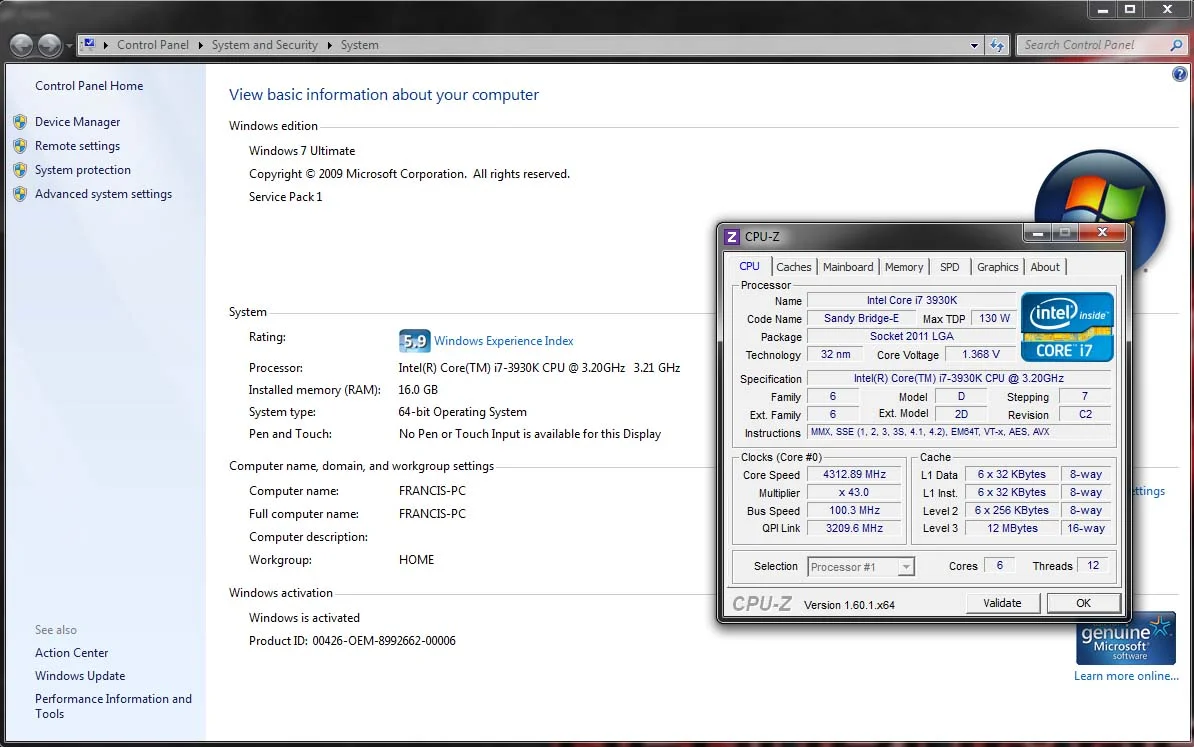
Task: Click the search magnifier icon
Action: click(1176, 45)
